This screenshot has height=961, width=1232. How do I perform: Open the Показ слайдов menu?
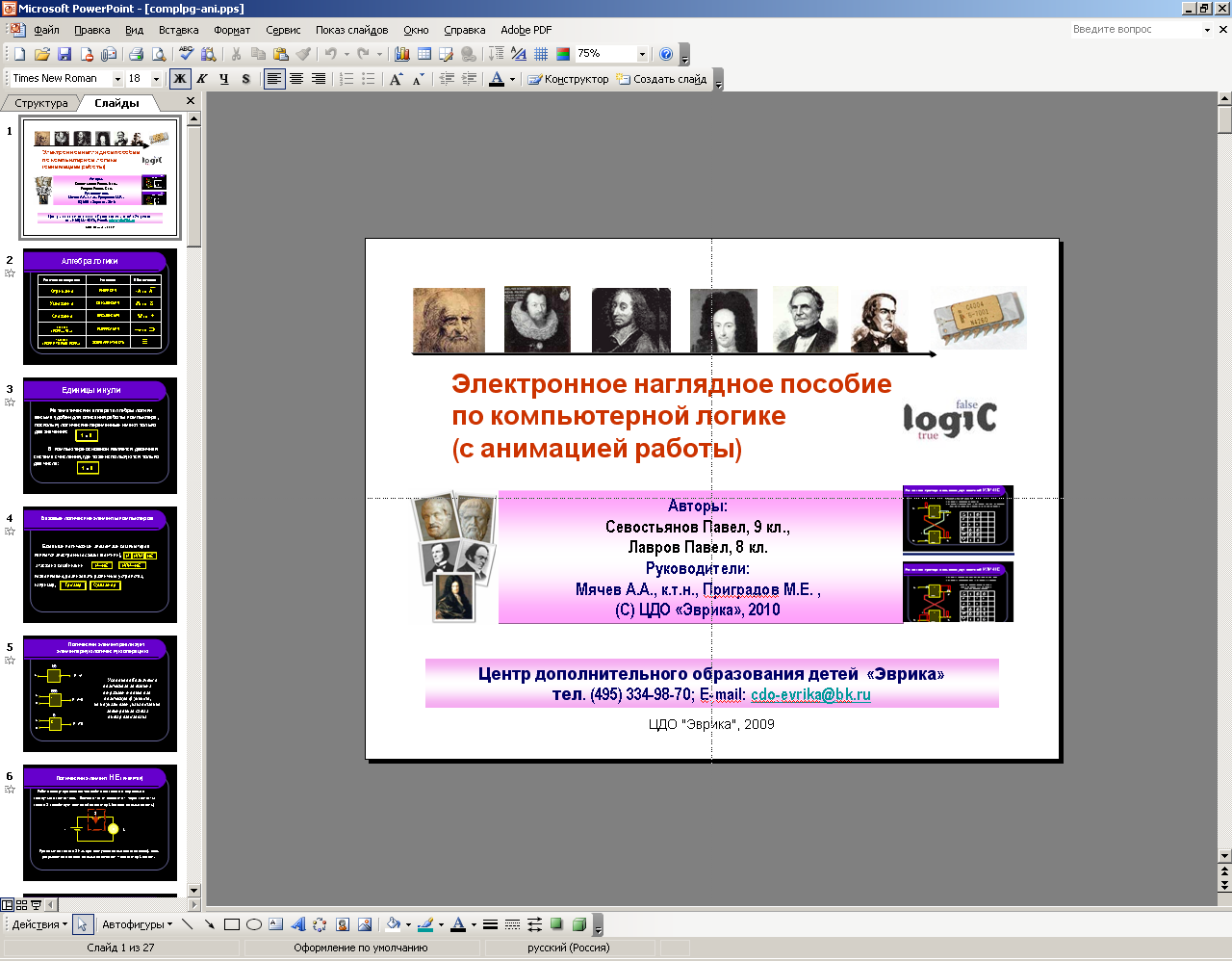click(x=352, y=30)
